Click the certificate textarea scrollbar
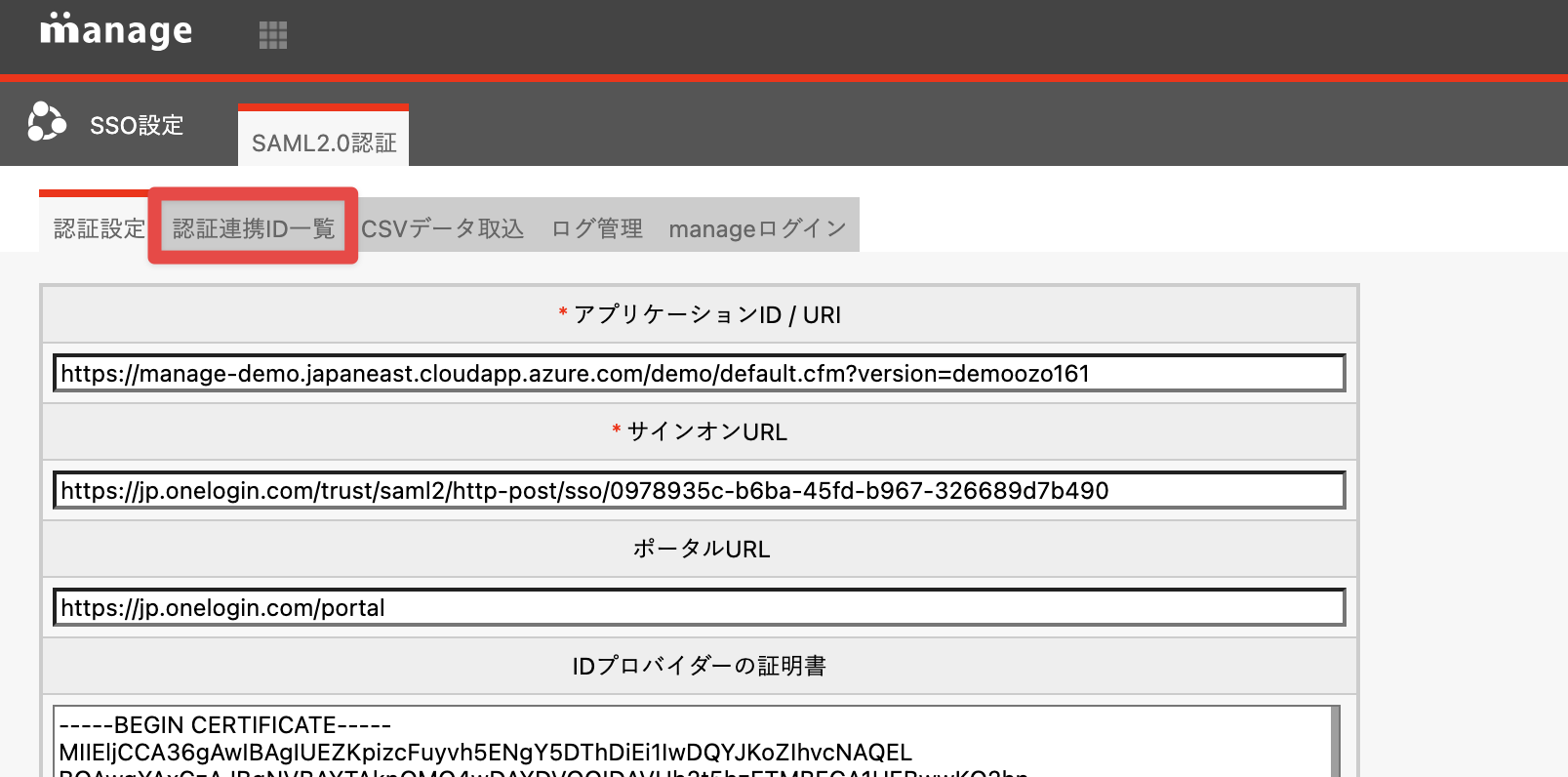The height and width of the screenshot is (777, 1568). pos(1335,742)
